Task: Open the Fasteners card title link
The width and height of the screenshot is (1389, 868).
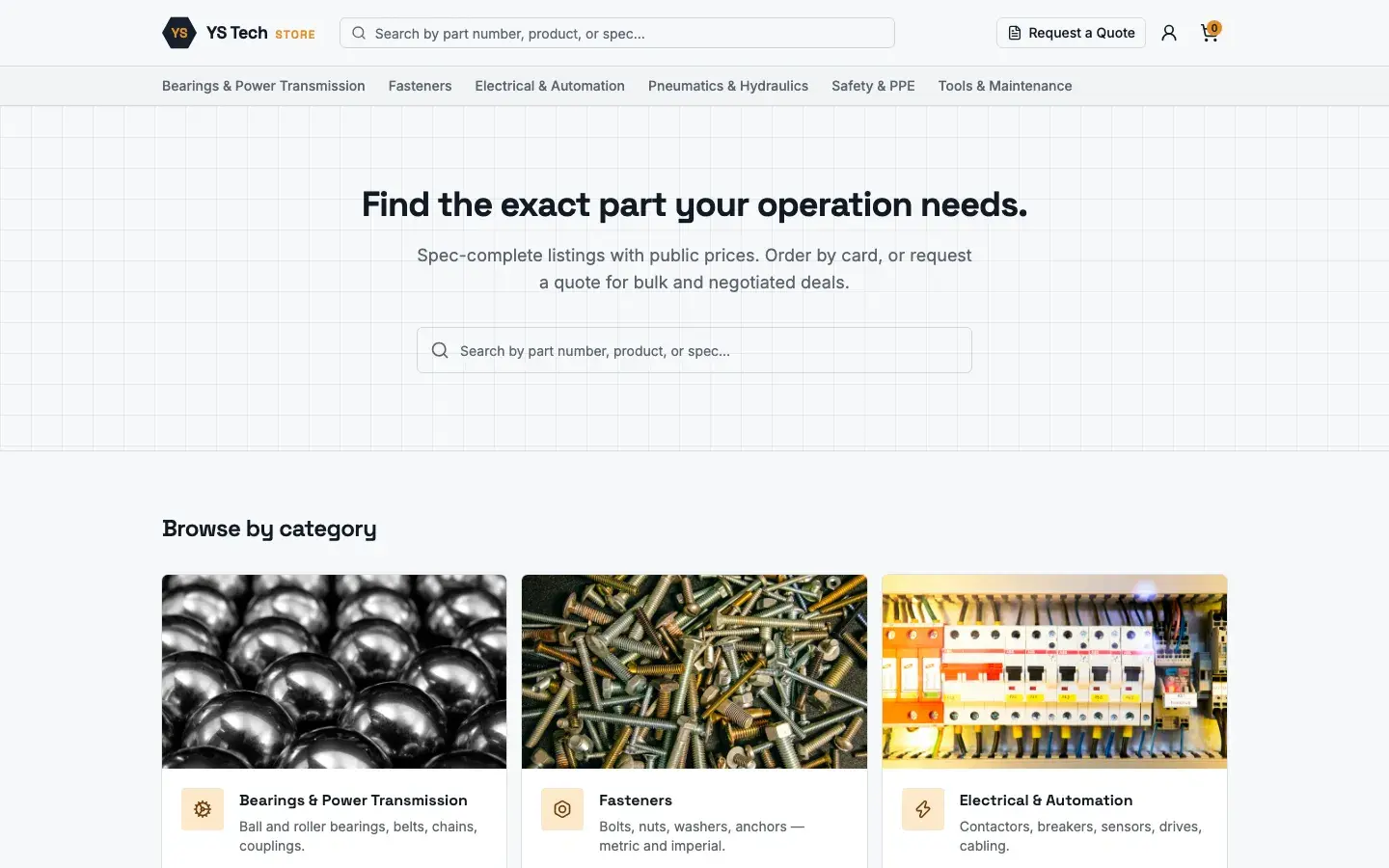Action: pos(636,800)
